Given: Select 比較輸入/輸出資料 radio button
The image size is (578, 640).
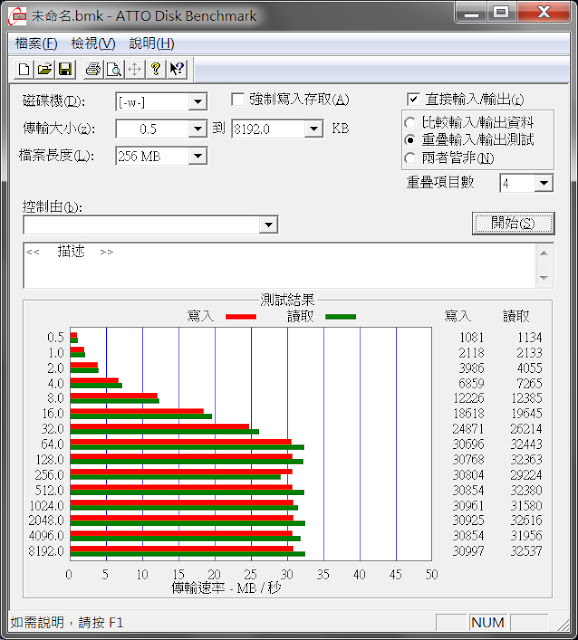Looking at the screenshot, I should (410, 122).
